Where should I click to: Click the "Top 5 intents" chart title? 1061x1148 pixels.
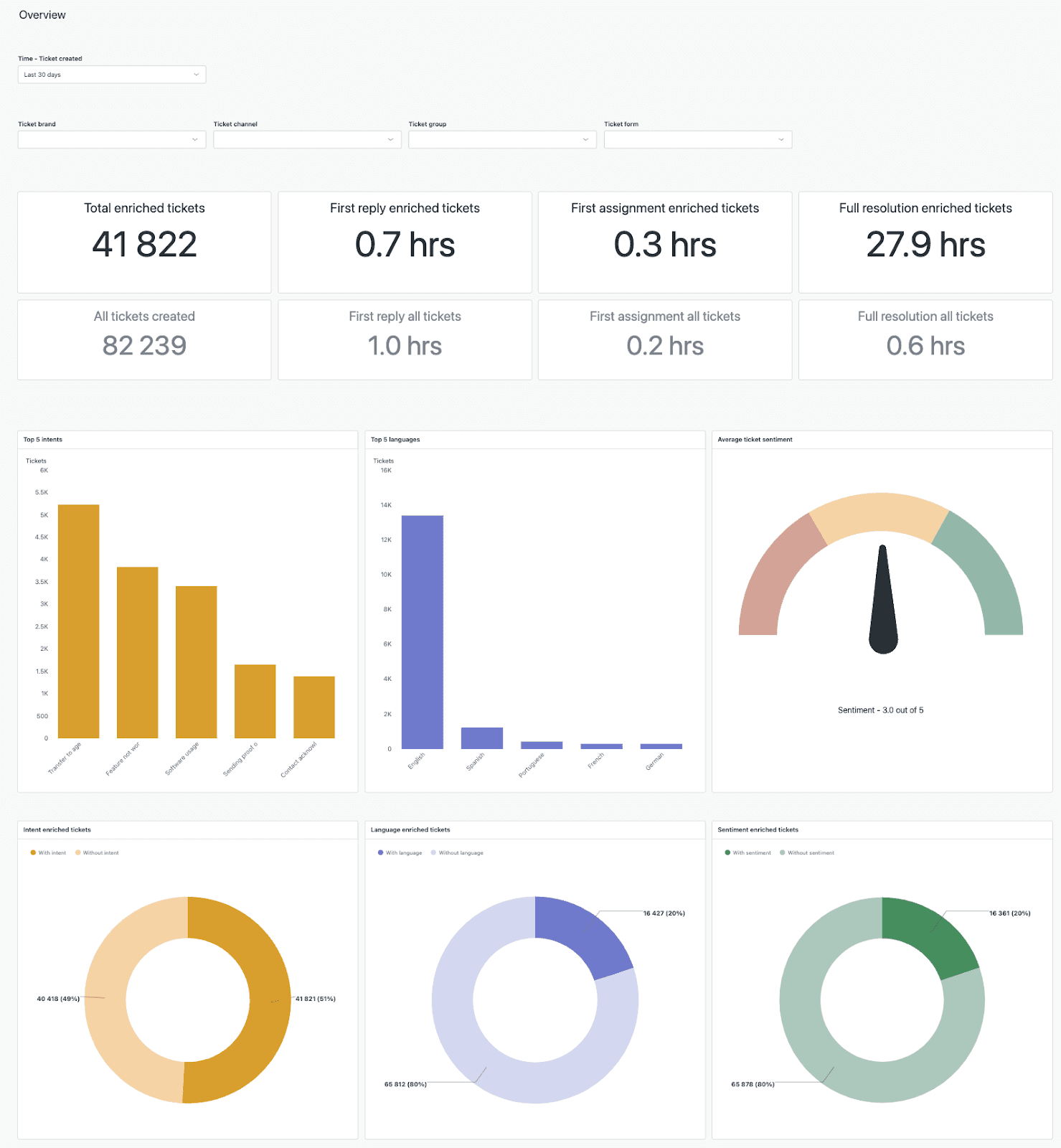(43, 439)
